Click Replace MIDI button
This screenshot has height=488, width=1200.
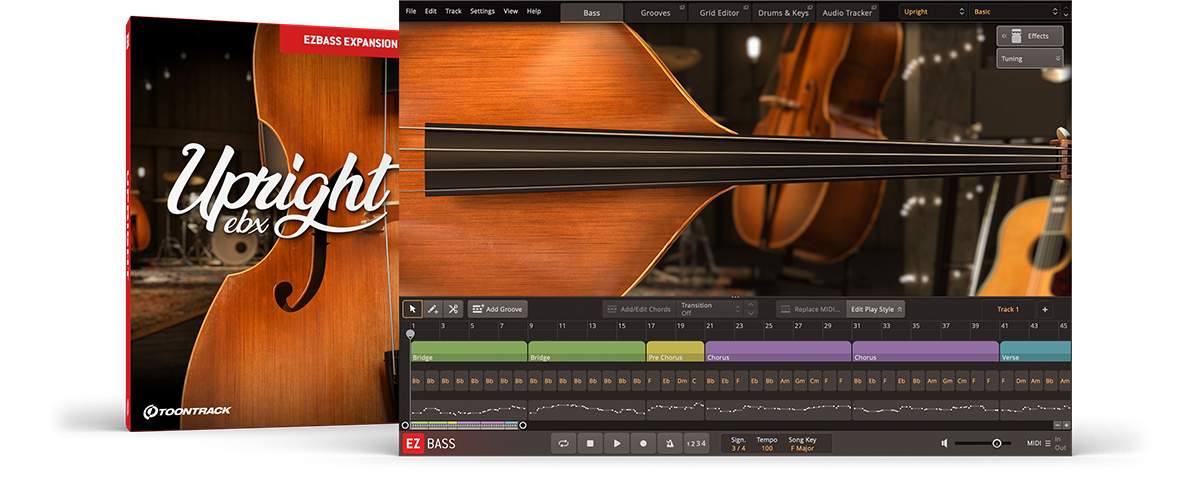coord(811,309)
